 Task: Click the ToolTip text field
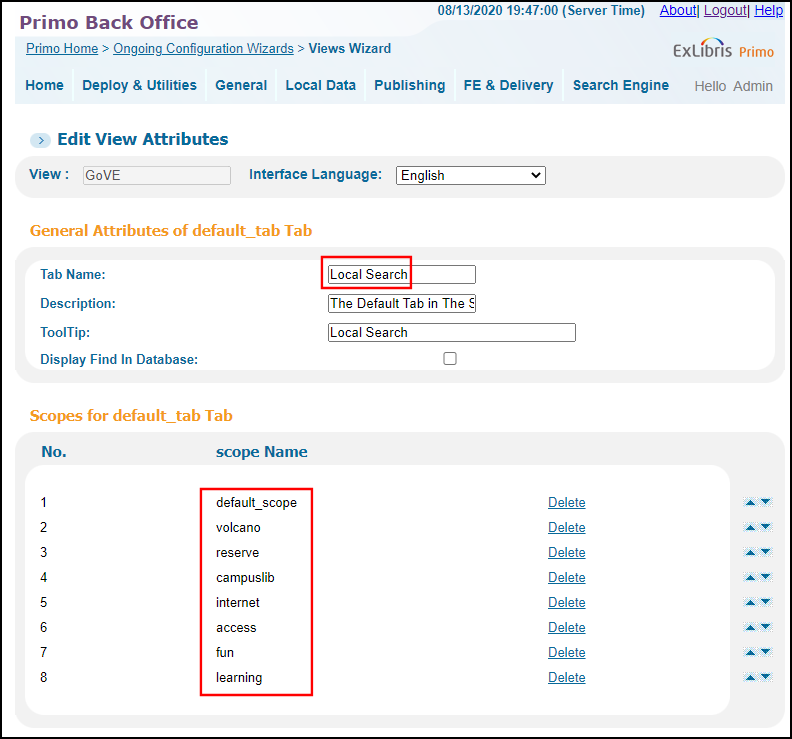coord(452,332)
